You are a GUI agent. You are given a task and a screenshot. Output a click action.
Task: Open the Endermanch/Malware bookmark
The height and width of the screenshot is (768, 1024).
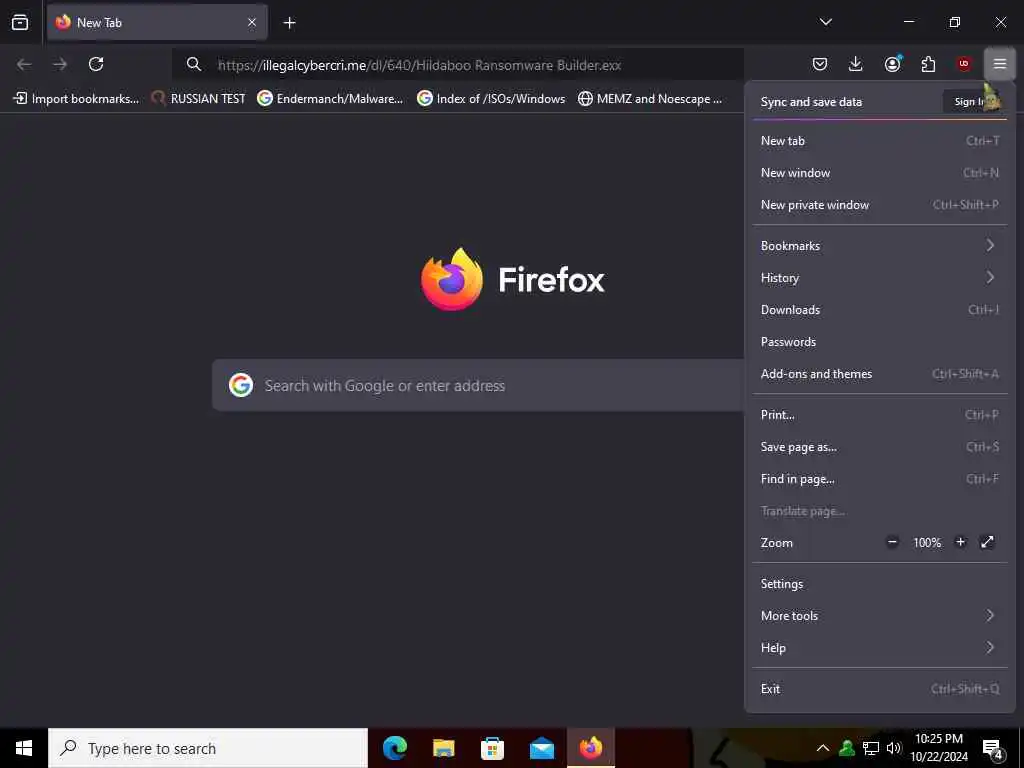(330, 99)
